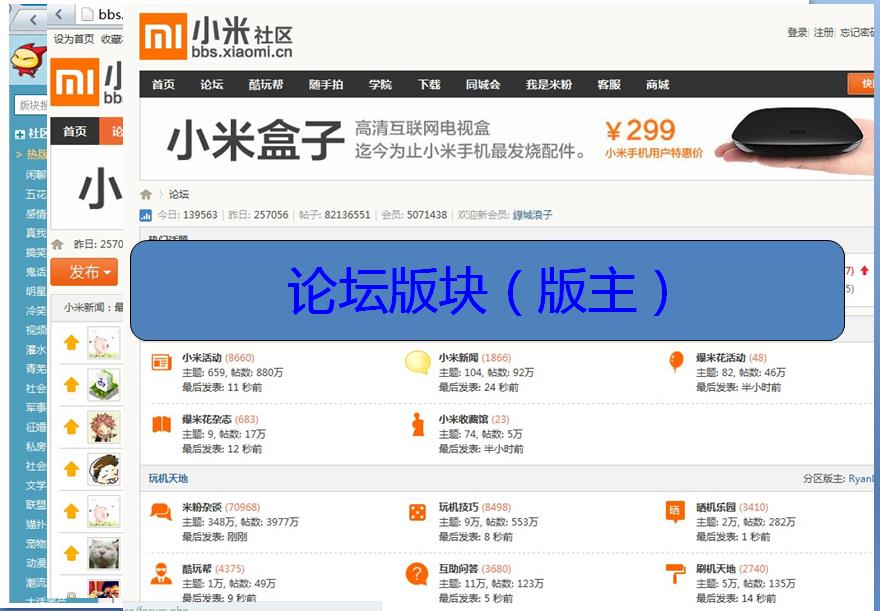
Task: Select 论坛 in the dark navigation bar
Action: tap(212, 85)
